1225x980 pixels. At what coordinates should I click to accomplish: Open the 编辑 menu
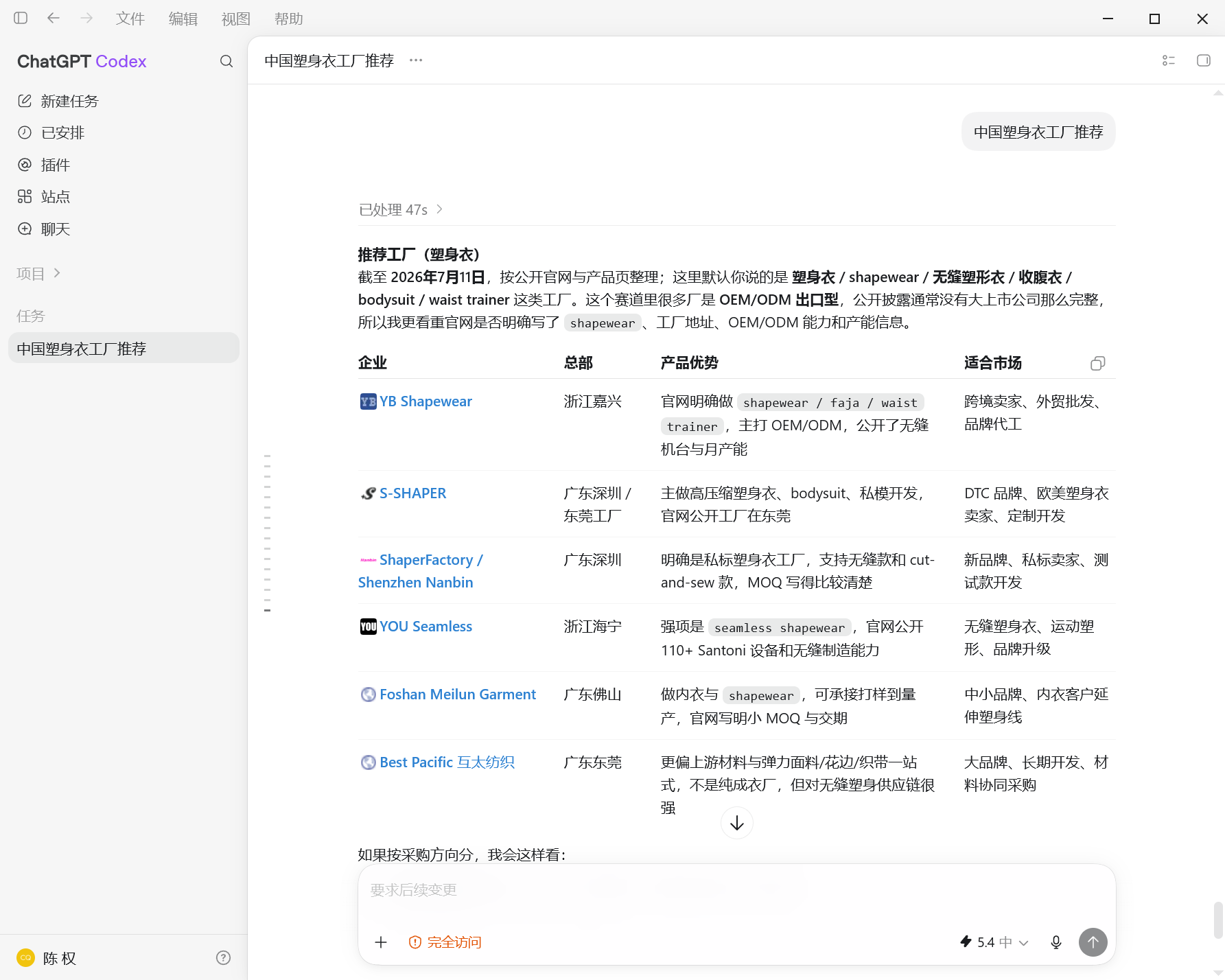point(183,19)
